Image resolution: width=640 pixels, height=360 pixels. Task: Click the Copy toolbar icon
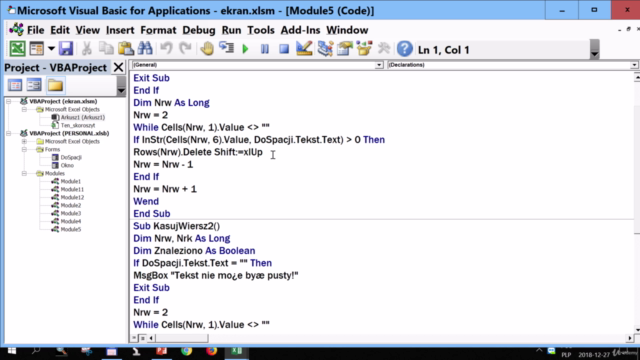[x=106, y=49]
